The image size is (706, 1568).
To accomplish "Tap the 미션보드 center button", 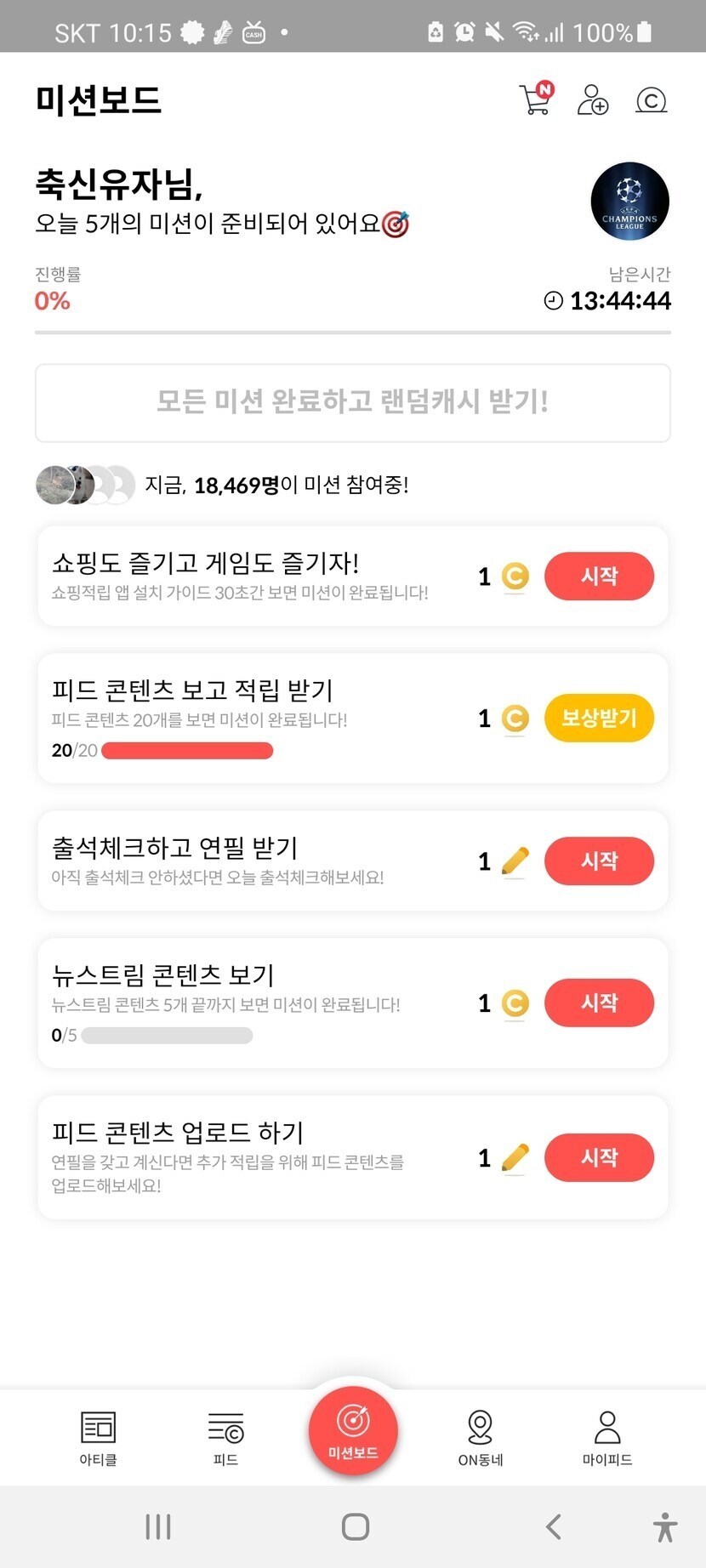I will [353, 1430].
